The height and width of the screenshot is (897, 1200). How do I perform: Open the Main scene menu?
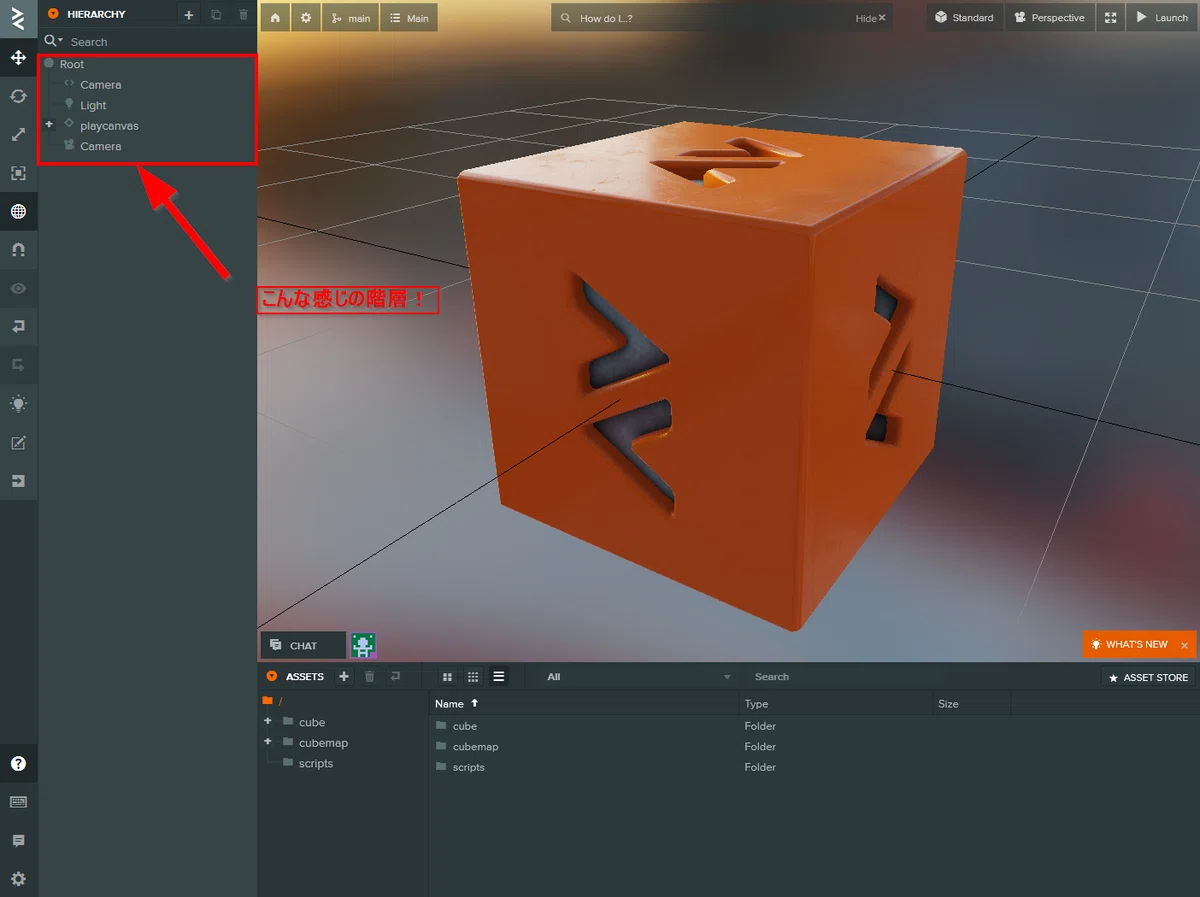pyautogui.click(x=409, y=18)
